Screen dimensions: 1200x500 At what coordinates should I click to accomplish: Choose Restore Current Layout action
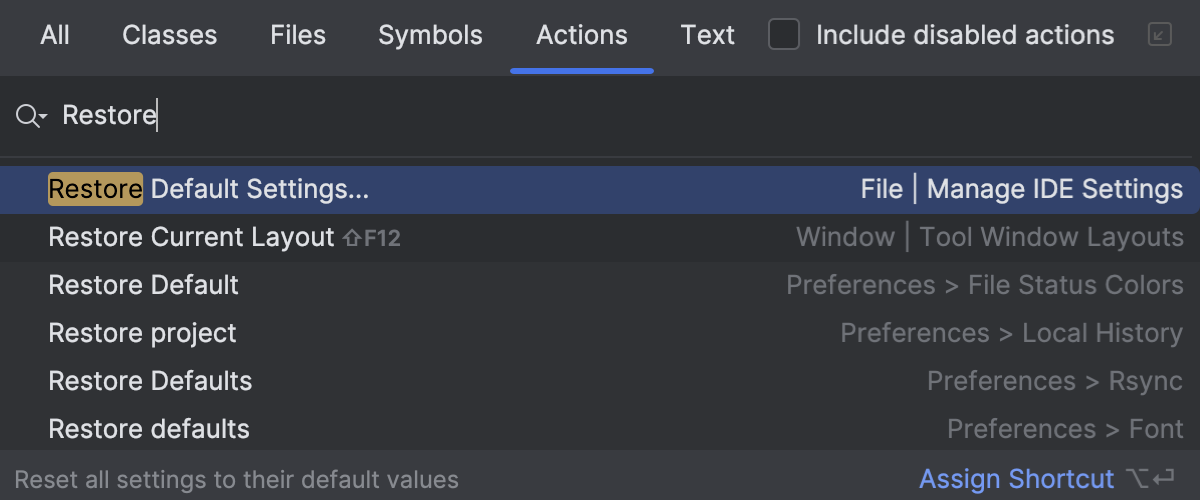click(191, 237)
